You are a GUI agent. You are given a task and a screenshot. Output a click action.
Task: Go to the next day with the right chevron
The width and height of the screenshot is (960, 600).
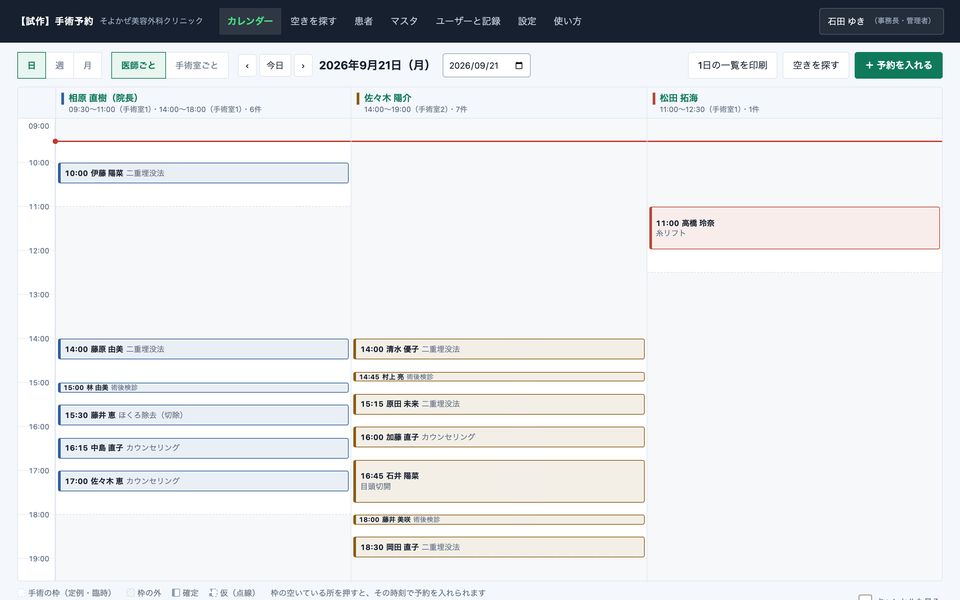(x=303, y=66)
